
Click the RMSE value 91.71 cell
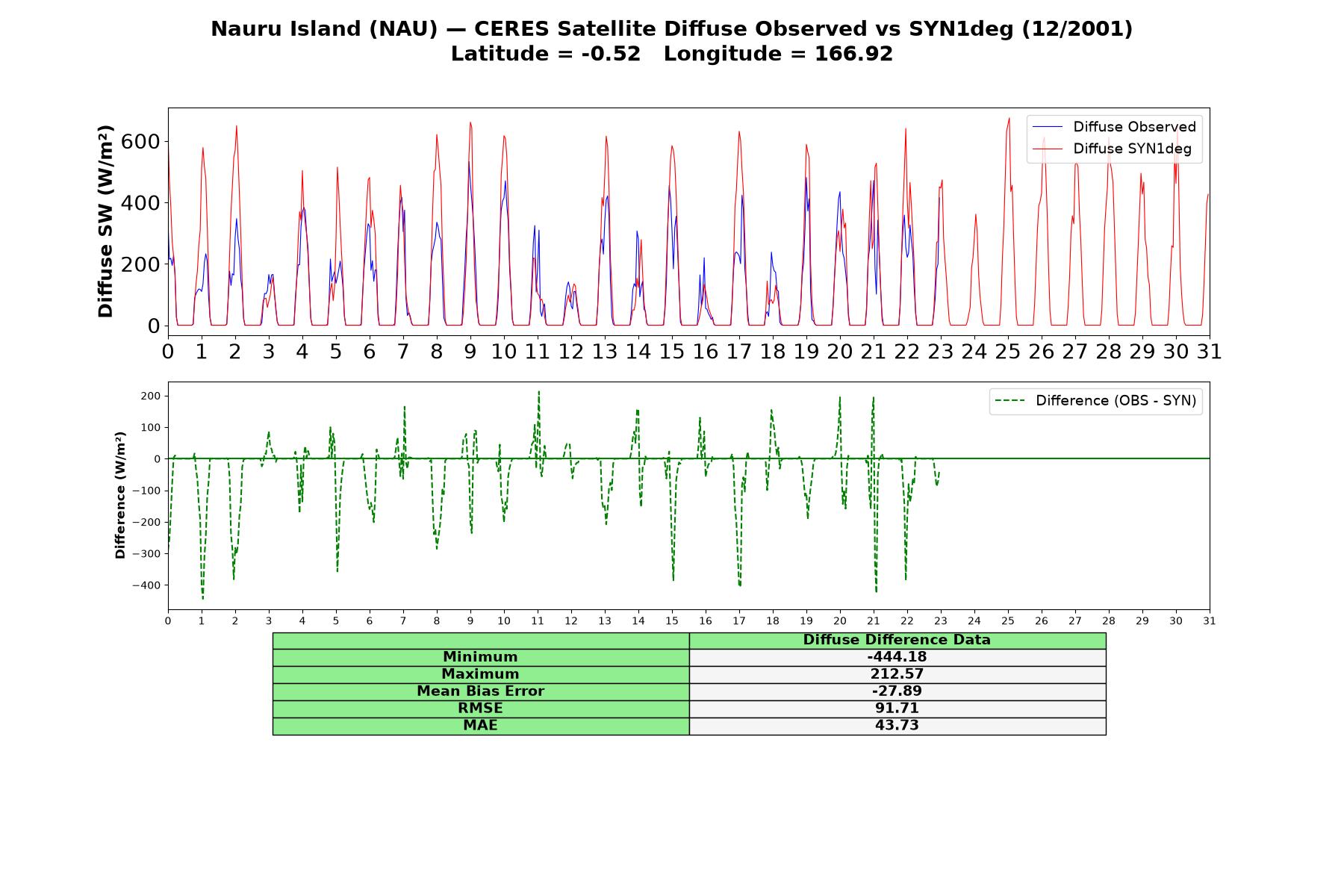897,709
